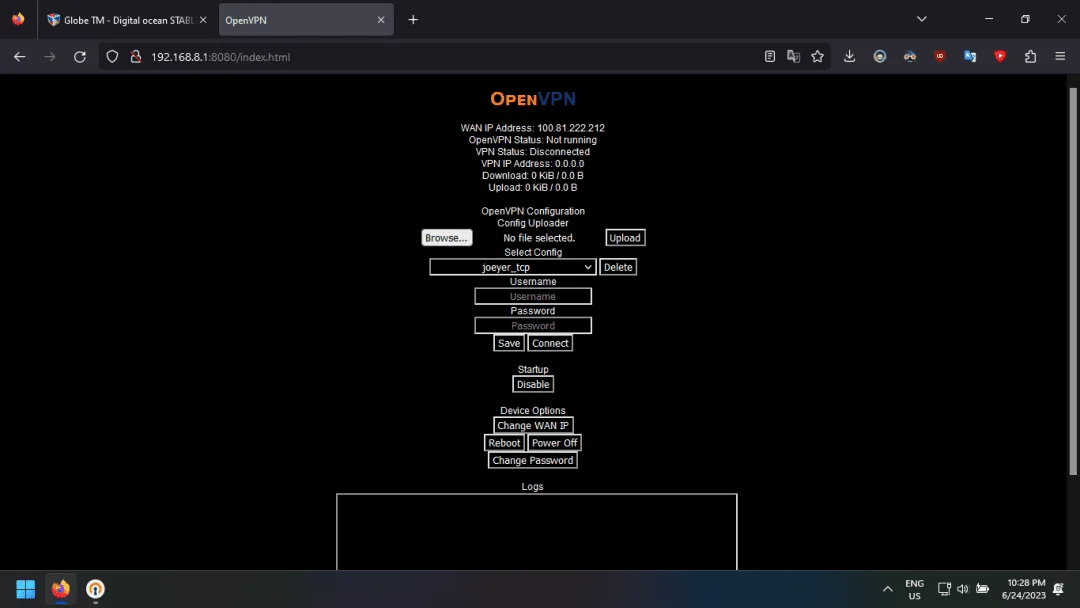Save the VPN credentials
The width and height of the screenshot is (1080, 608).
coord(509,343)
